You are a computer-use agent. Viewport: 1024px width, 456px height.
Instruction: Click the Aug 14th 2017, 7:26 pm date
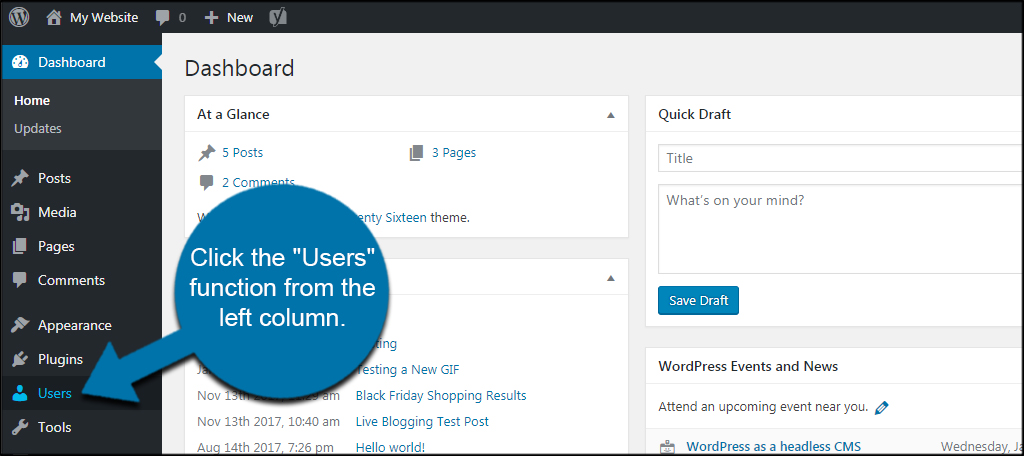pyautogui.click(x=266, y=448)
